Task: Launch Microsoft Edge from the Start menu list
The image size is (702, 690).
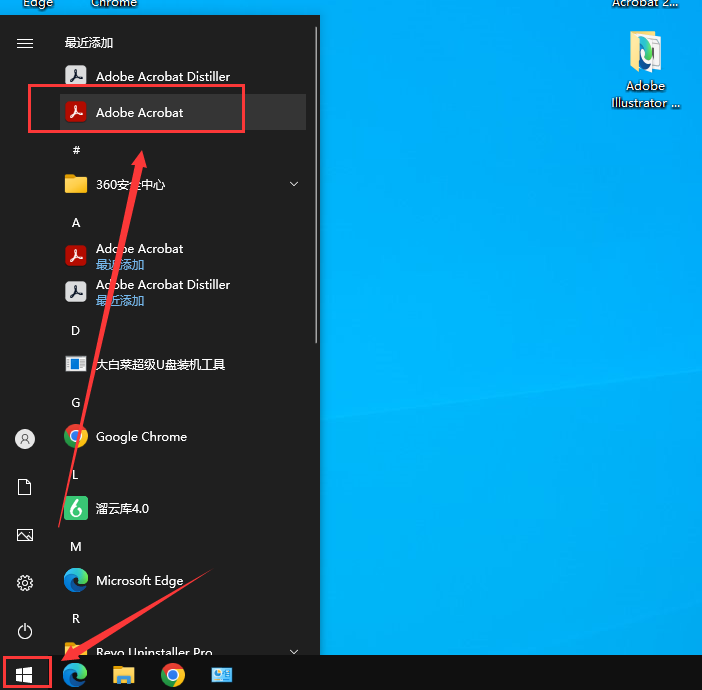Action: 139,581
